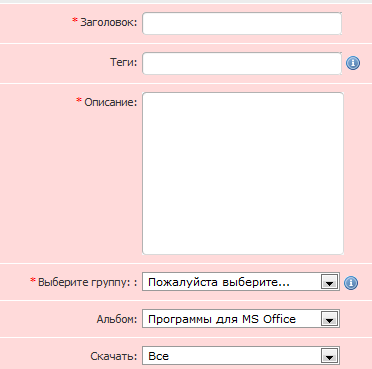Open the Выберите группу dropdown
This screenshot has height=369, width=372.
click(241, 282)
